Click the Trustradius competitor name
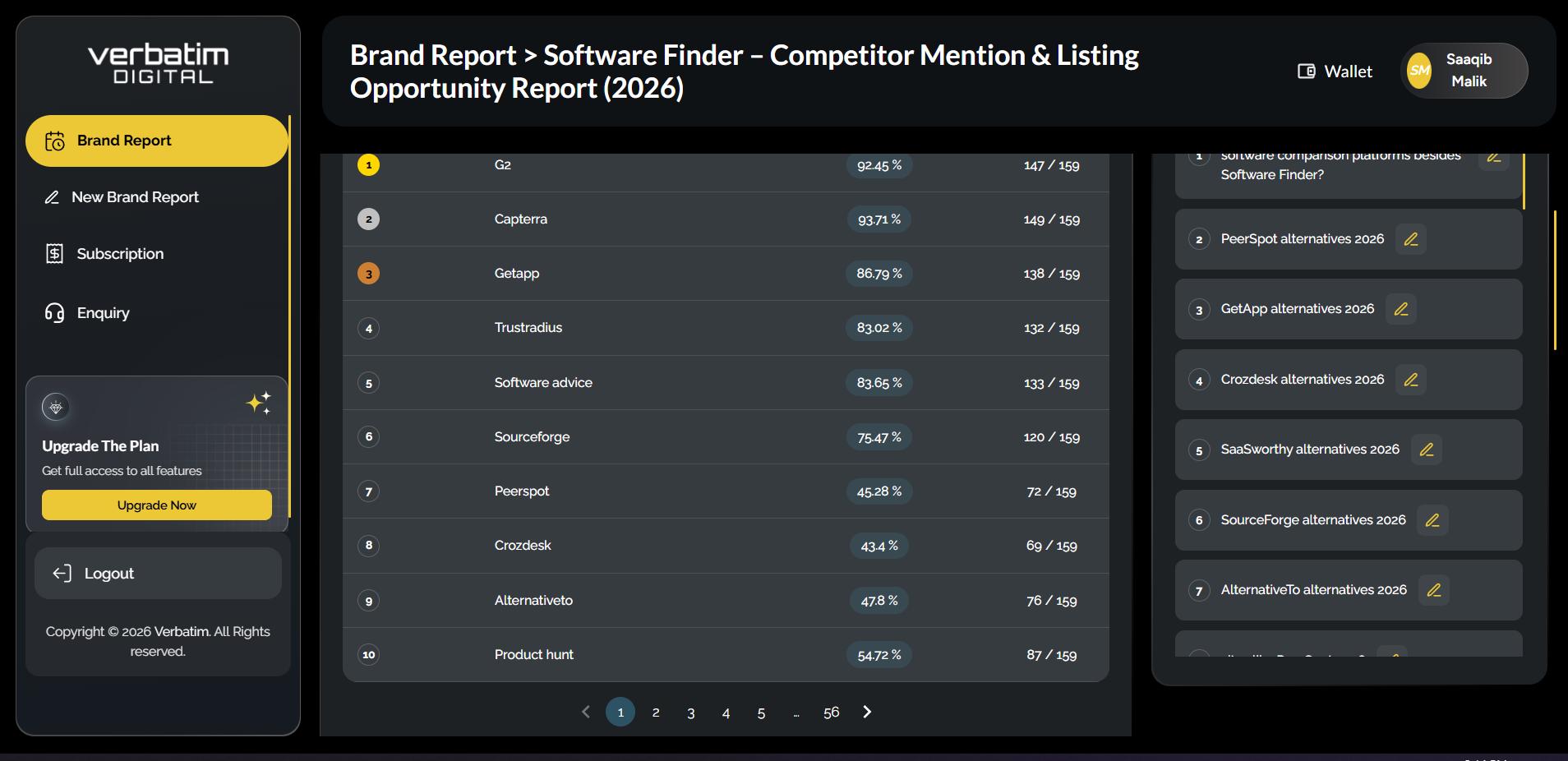 pyautogui.click(x=528, y=328)
